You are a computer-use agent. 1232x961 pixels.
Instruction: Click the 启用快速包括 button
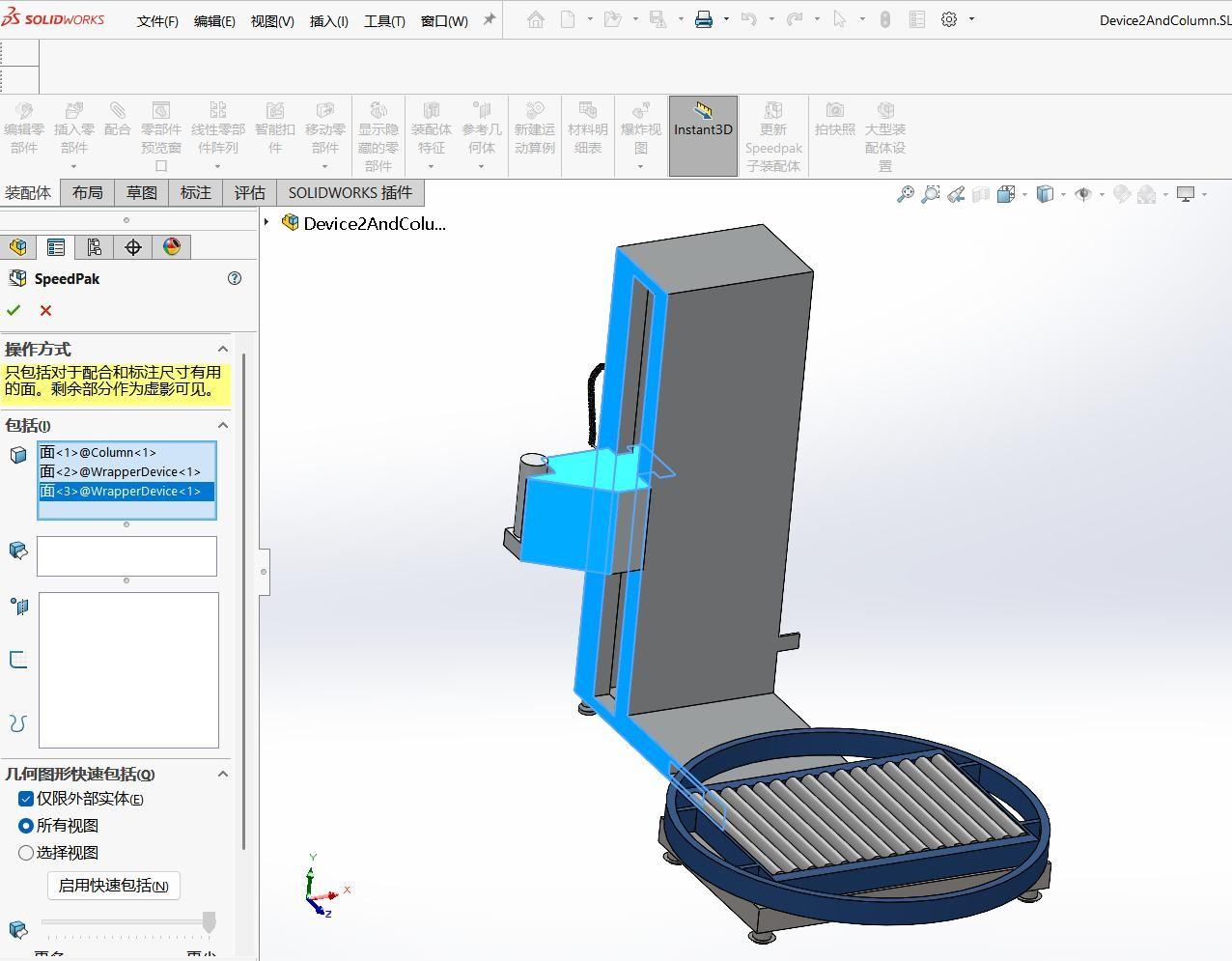tap(113, 886)
